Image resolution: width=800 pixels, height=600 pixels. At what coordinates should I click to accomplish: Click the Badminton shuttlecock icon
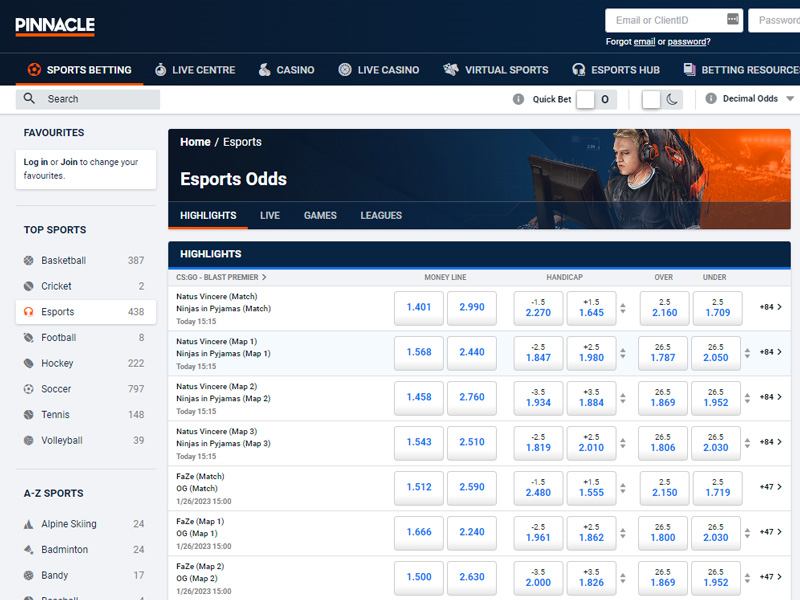(29, 549)
